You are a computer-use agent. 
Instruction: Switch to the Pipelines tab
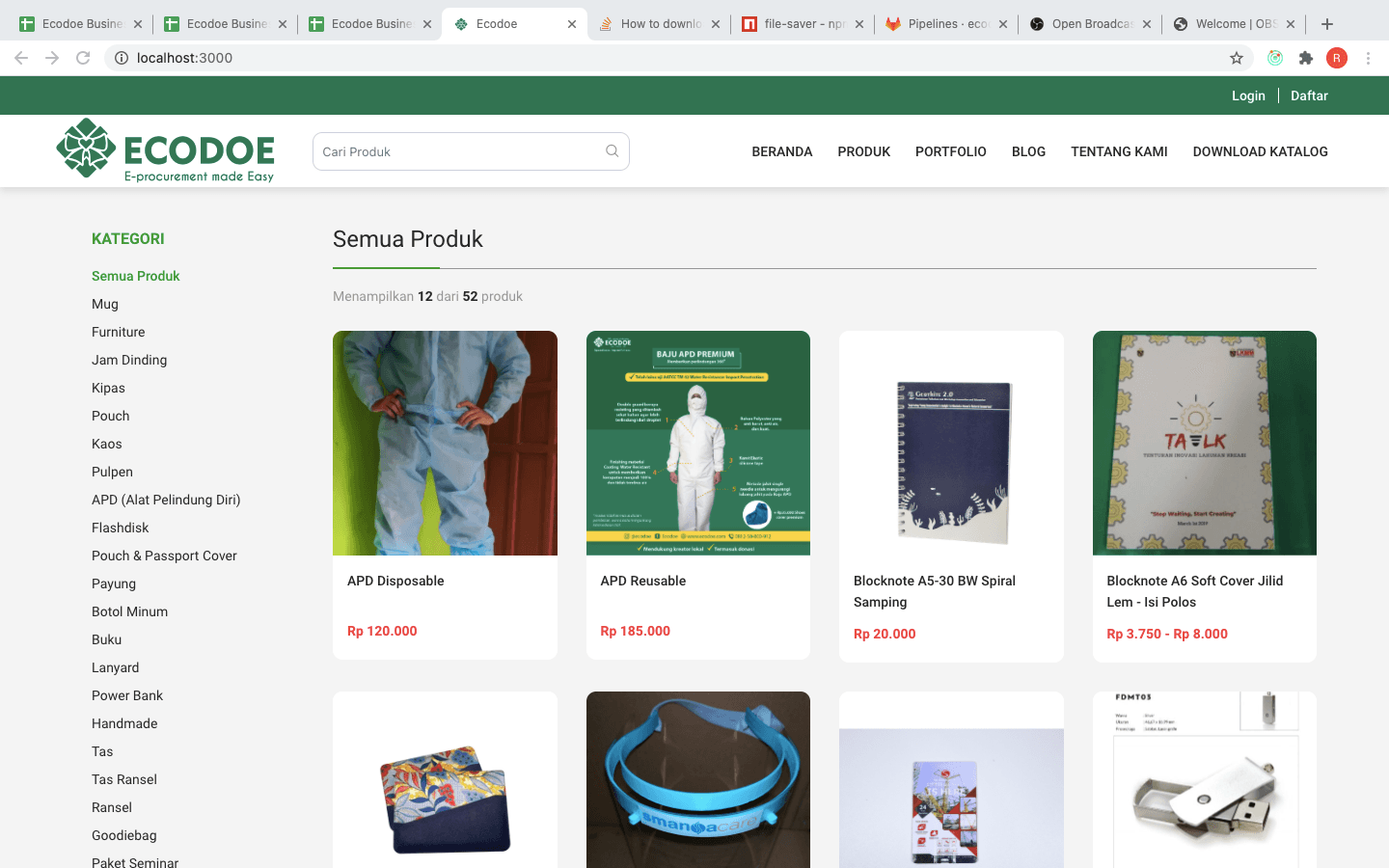[946, 24]
